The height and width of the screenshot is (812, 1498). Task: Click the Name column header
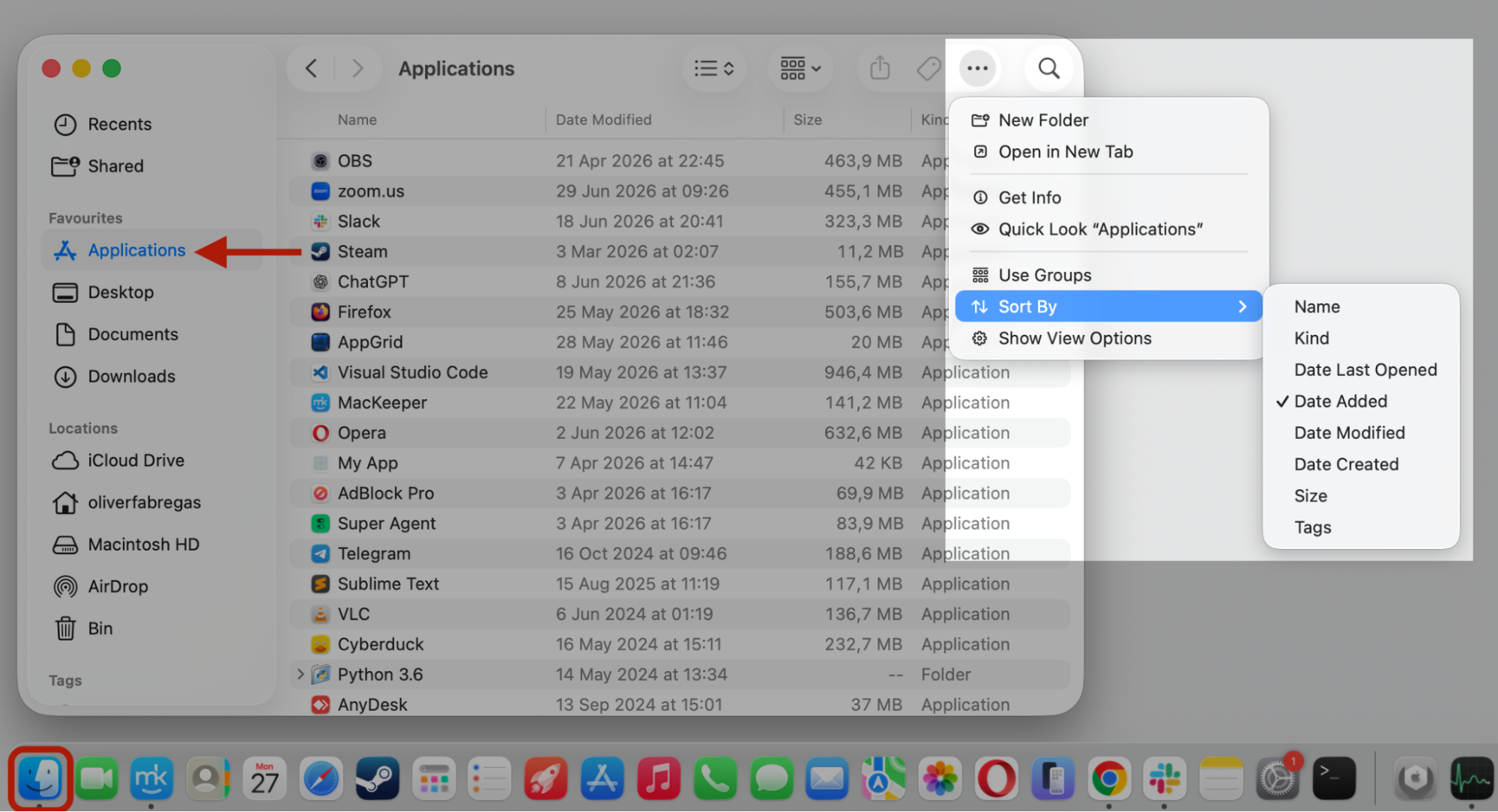click(357, 120)
